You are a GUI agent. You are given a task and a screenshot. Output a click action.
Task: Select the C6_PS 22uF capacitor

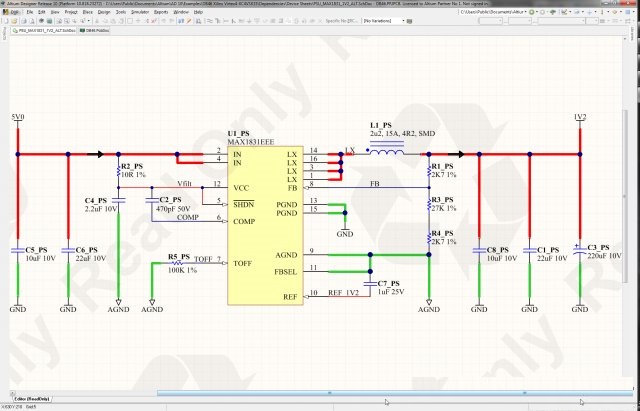click(68, 250)
